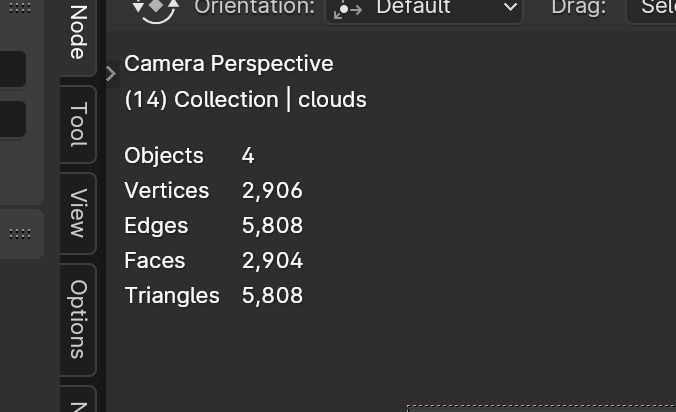Click the Vertices count statistic

[272, 191]
